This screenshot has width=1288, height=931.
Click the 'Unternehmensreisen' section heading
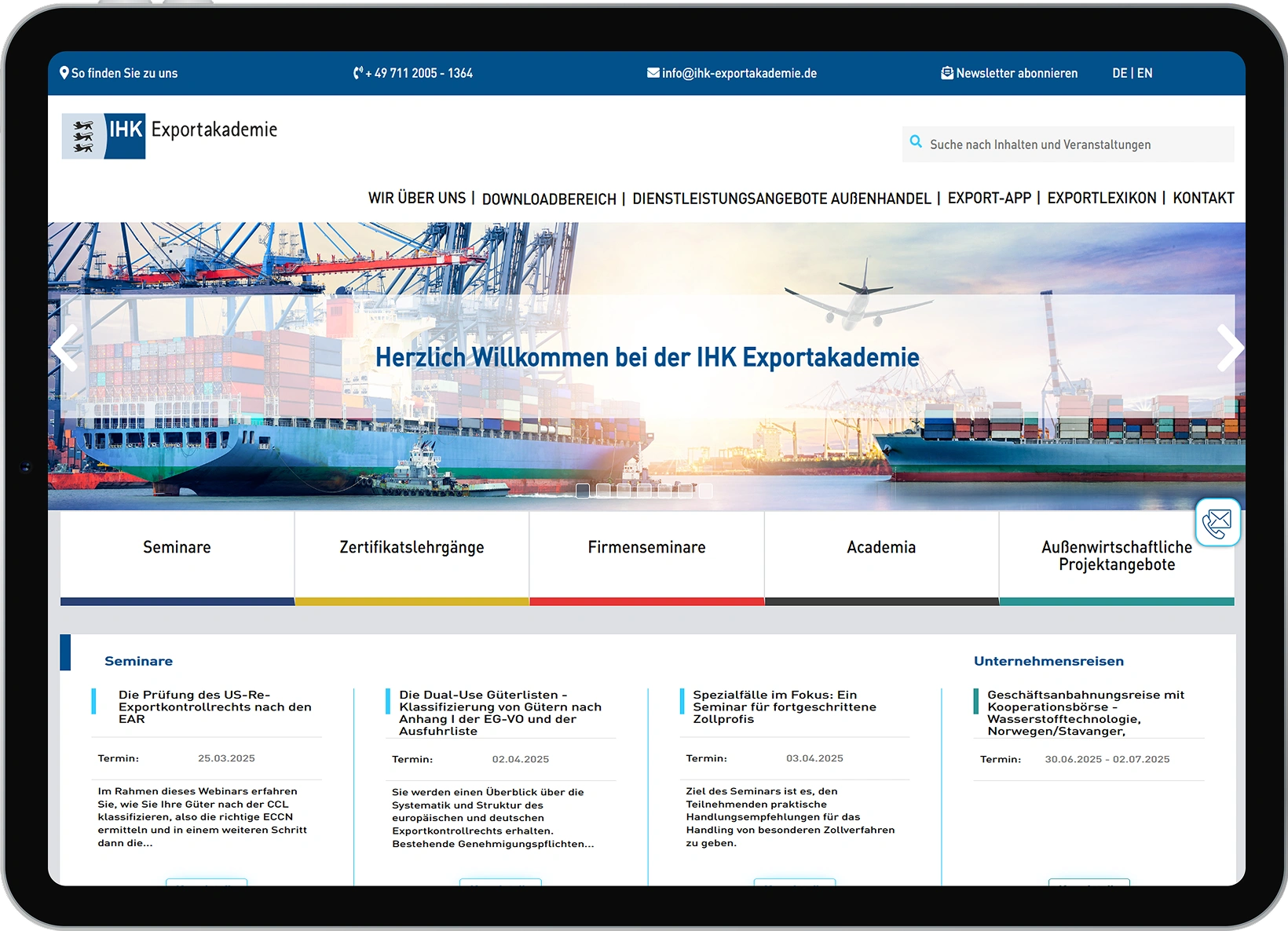[x=1048, y=661]
